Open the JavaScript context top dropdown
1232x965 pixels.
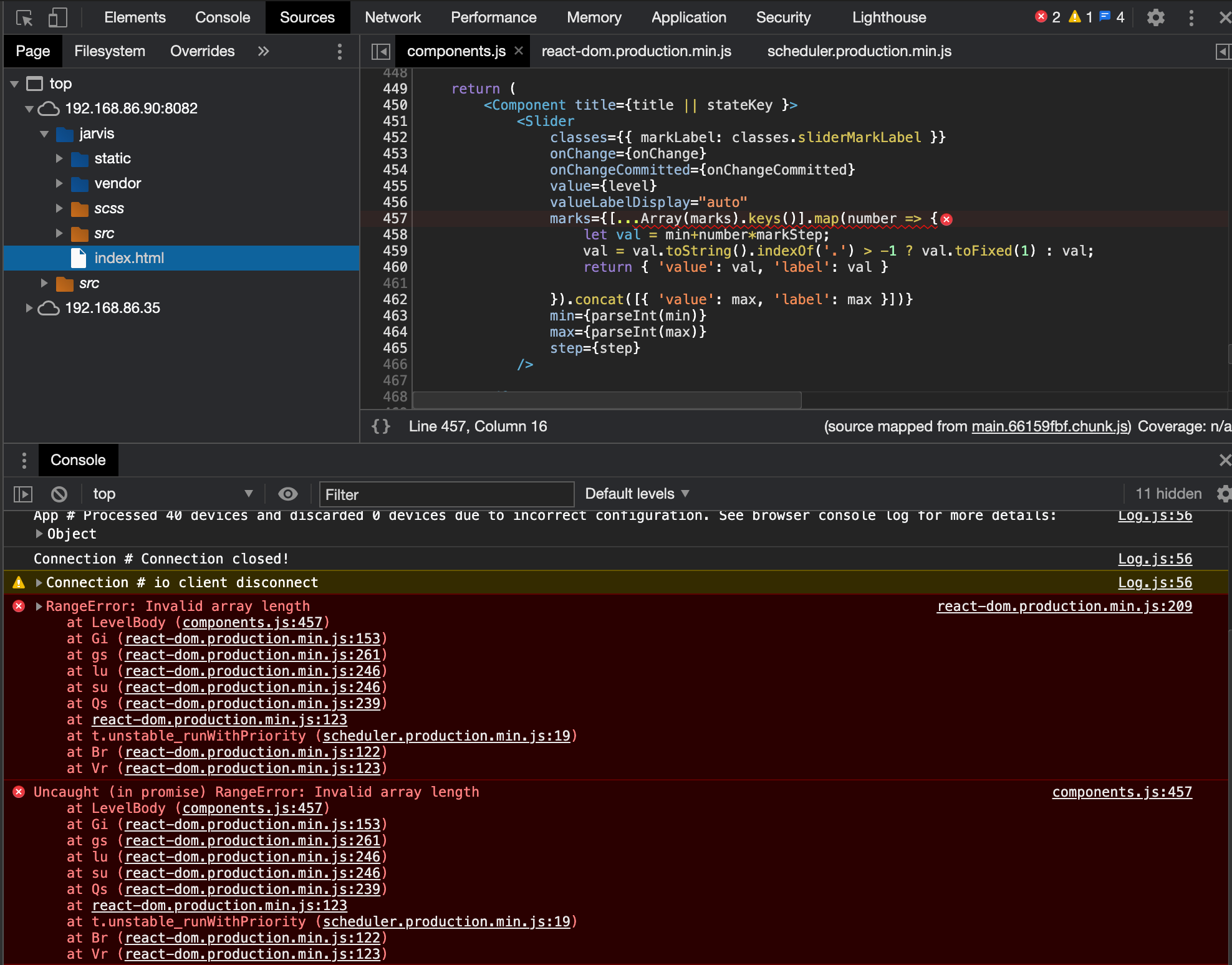coord(173,494)
